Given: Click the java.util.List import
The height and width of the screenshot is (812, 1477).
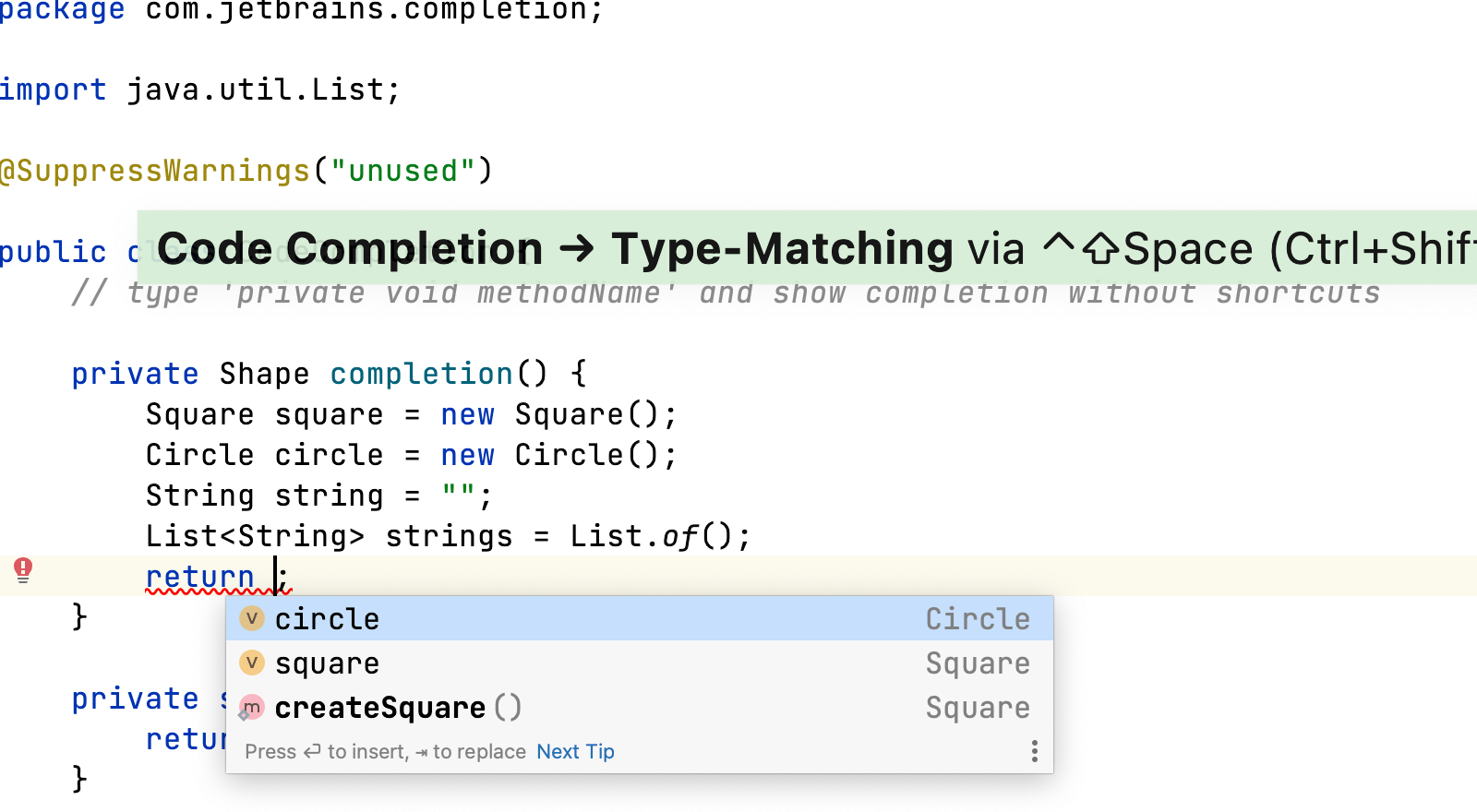Looking at the screenshot, I should (x=255, y=90).
